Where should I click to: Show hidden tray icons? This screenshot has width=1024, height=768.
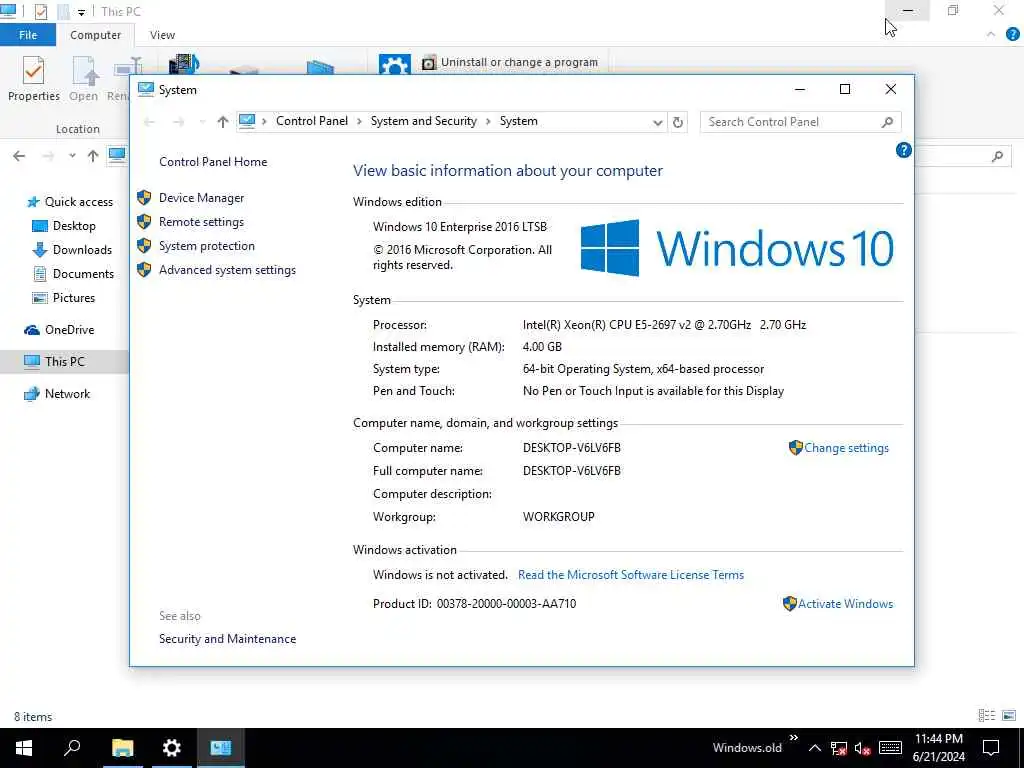pyautogui.click(x=815, y=748)
